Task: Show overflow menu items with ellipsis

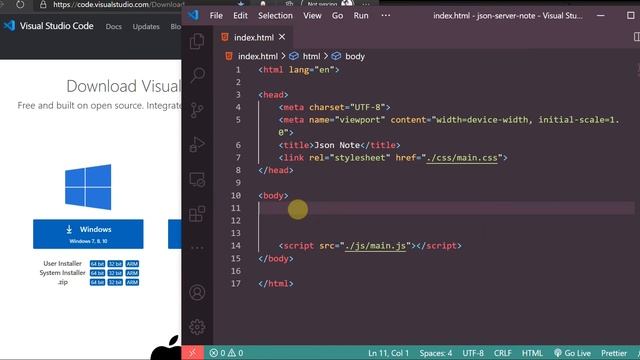Action: 386,15
